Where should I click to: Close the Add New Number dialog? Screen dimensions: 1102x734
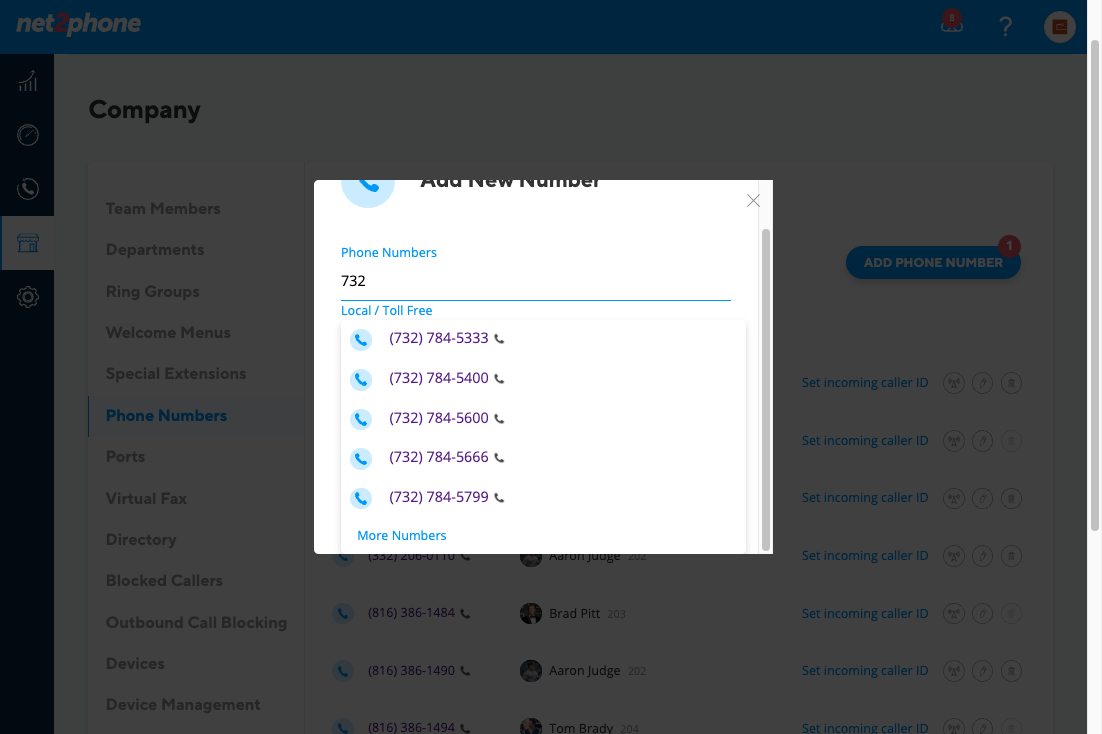(x=753, y=201)
